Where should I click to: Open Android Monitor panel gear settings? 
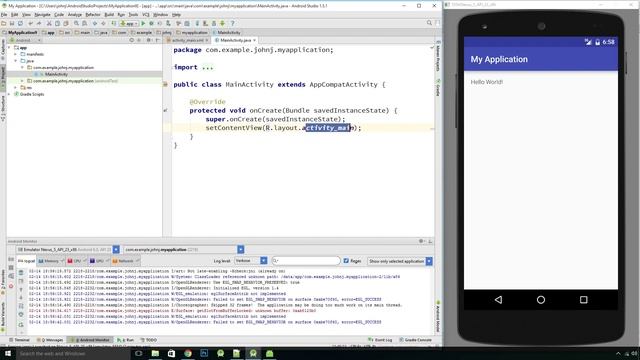[421, 241]
